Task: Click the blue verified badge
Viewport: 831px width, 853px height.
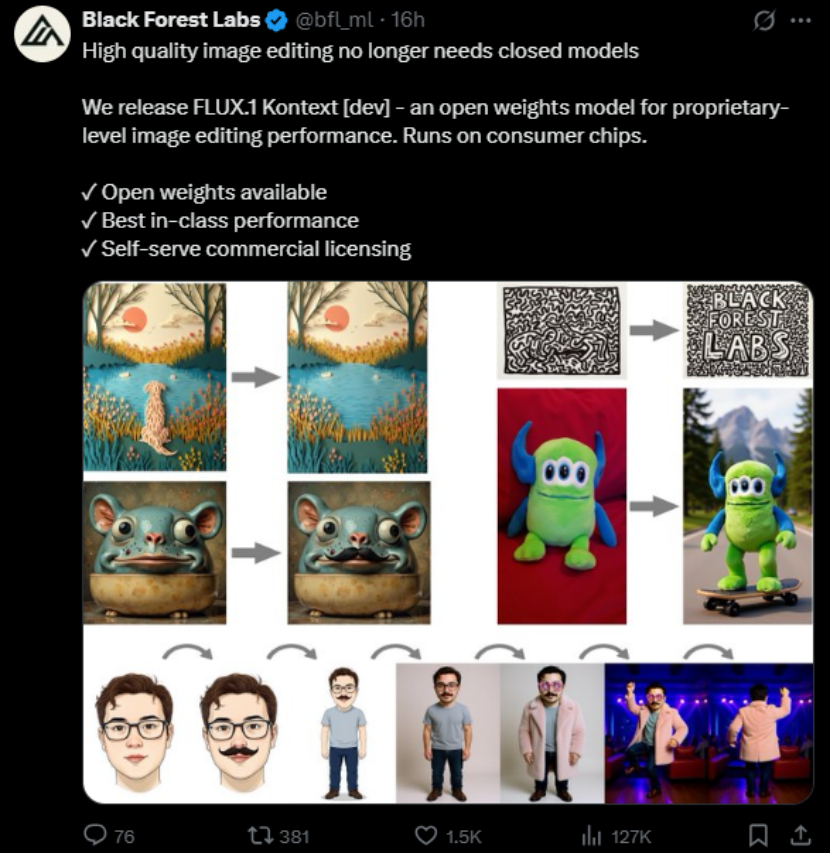Action: (x=277, y=21)
